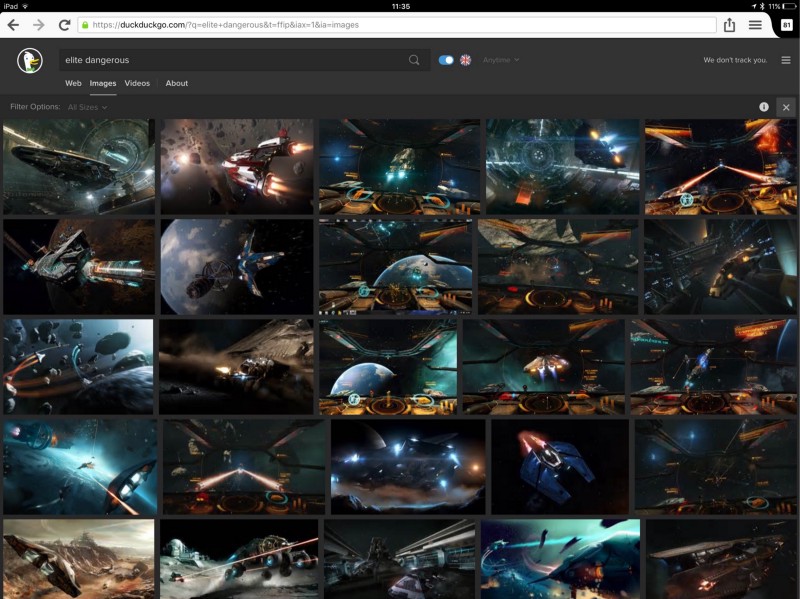Switch to the Web results tab
This screenshot has width=800, height=599.
point(73,83)
